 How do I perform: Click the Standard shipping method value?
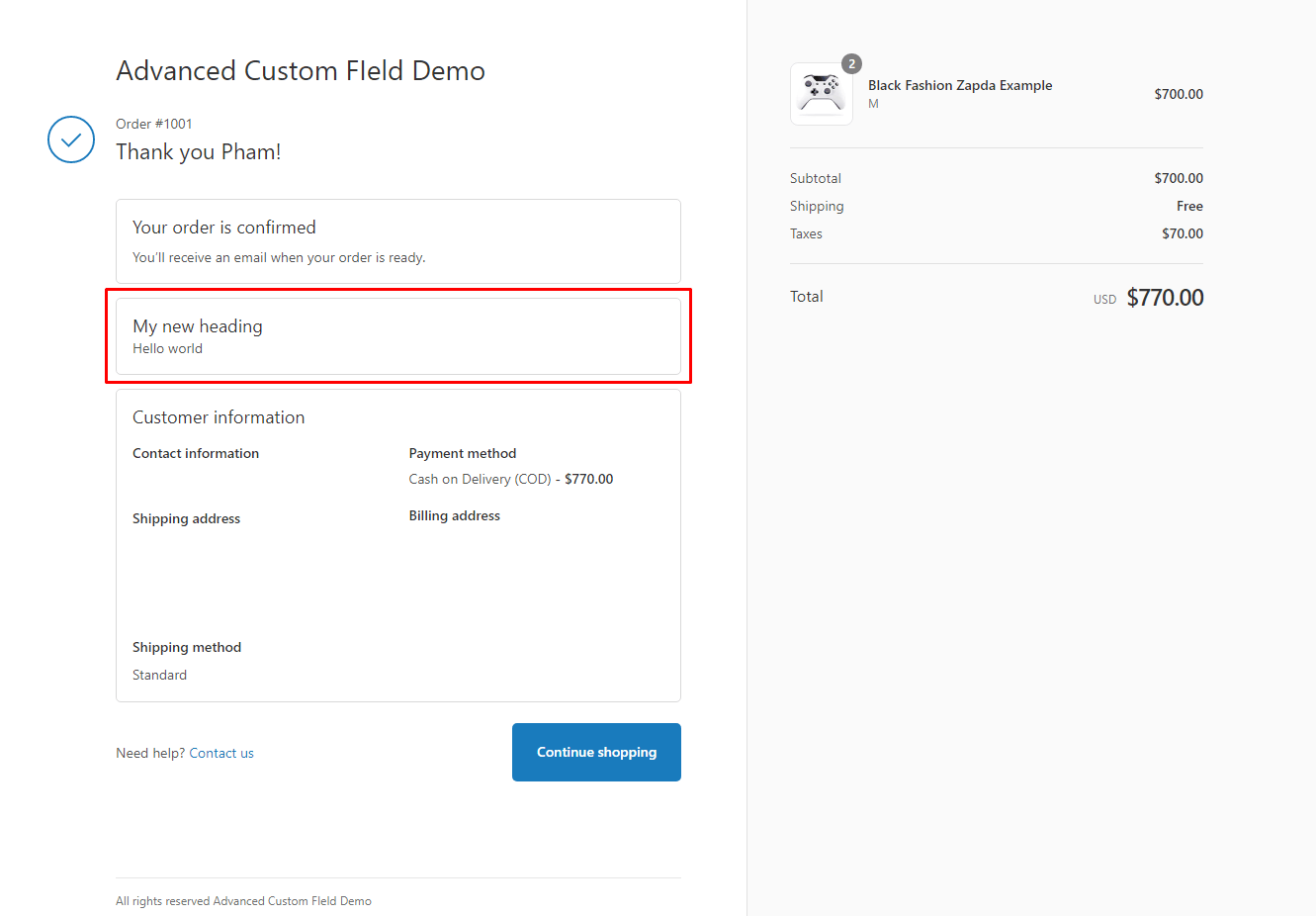(160, 675)
